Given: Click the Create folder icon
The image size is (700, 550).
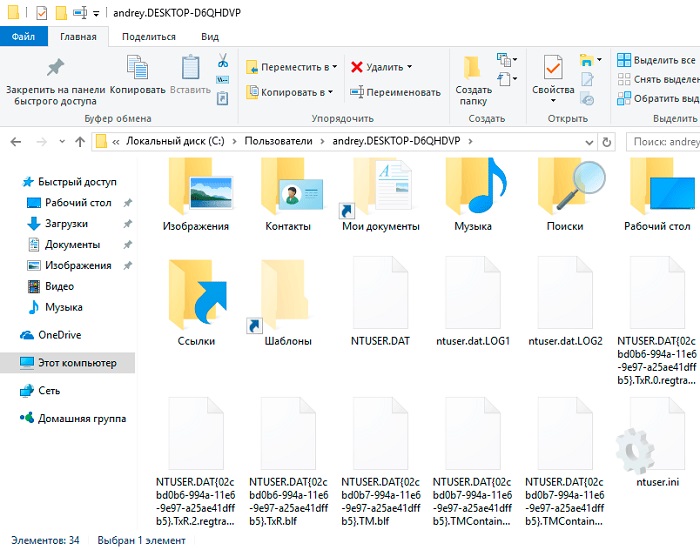Looking at the screenshot, I should (x=474, y=68).
